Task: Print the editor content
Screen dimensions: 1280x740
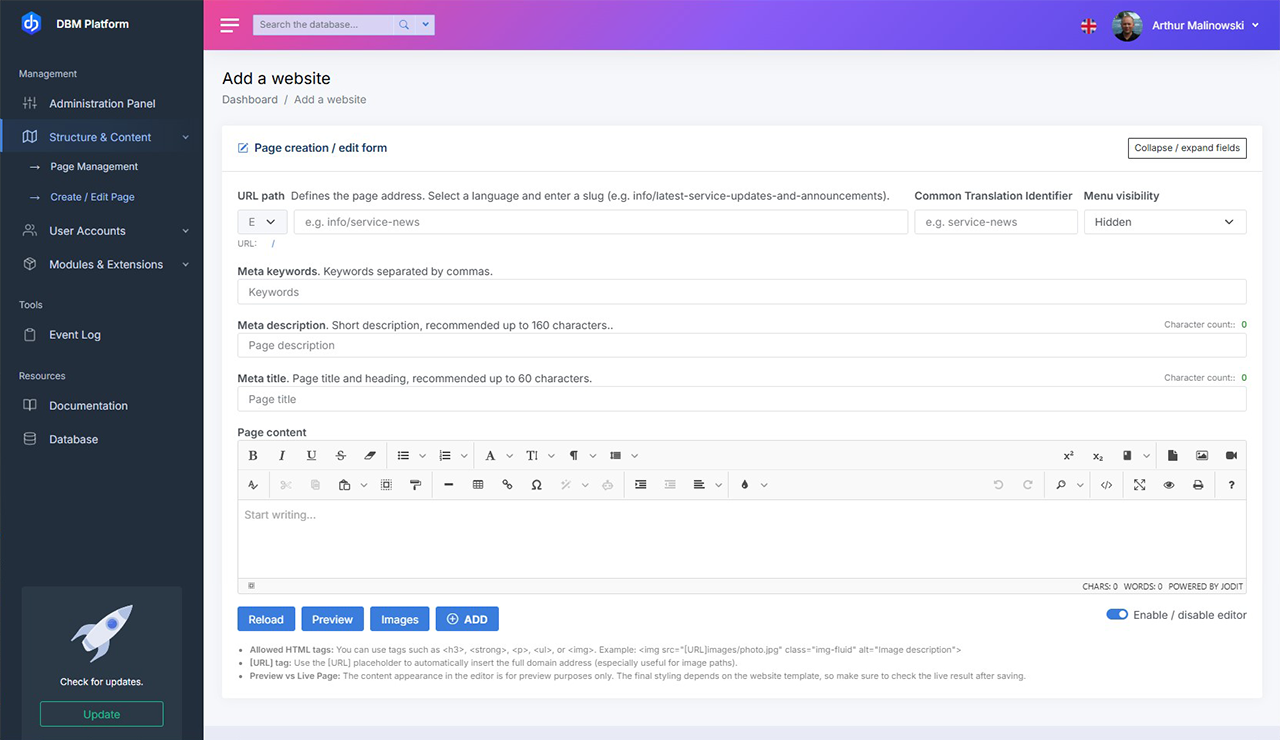Action: [x=1198, y=485]
